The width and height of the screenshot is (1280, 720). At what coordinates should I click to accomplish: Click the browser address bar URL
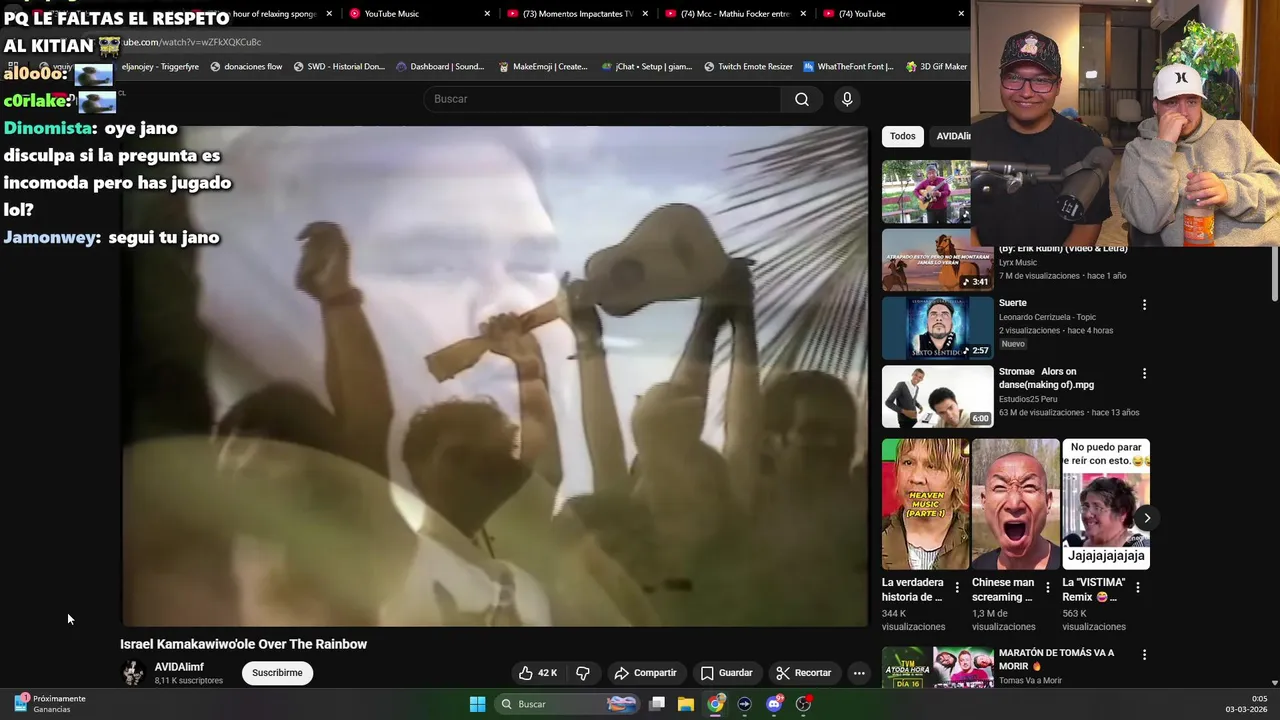coord(192,42)
